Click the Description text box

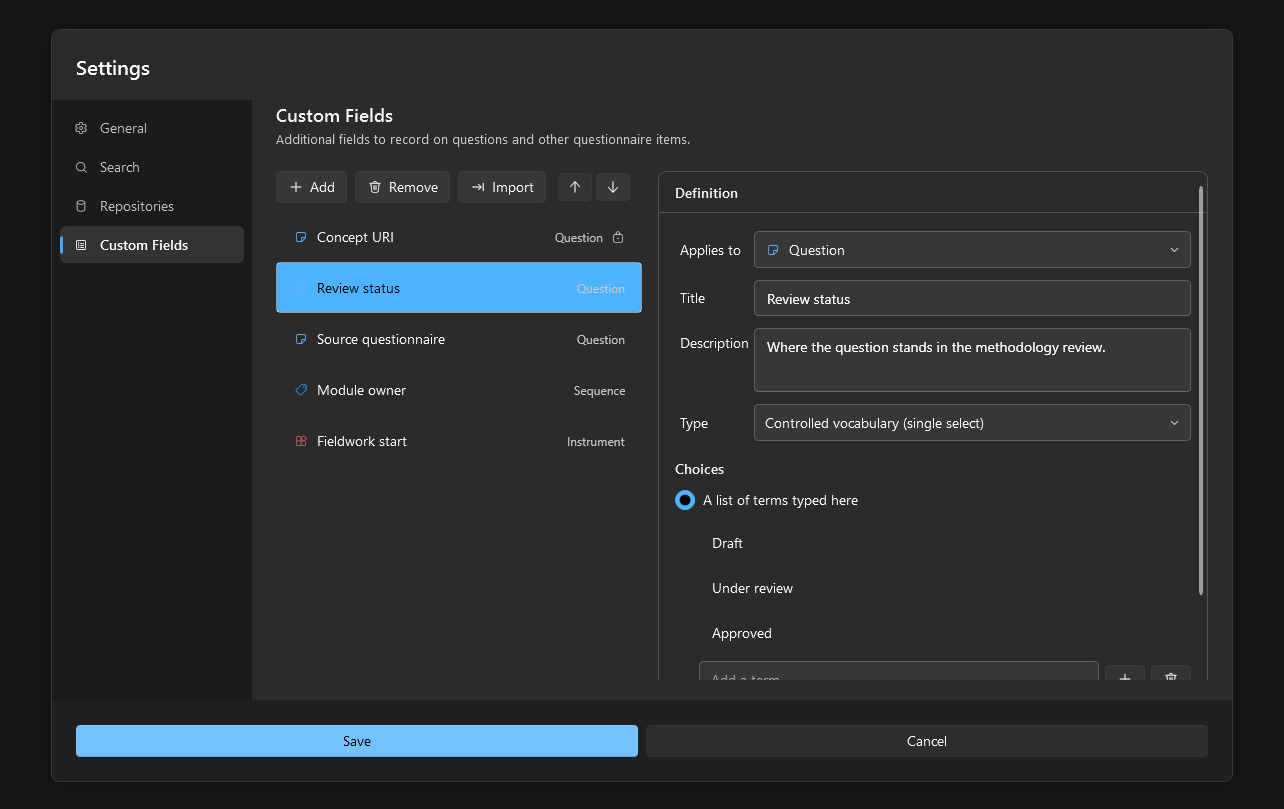click(x=972, y=360)
